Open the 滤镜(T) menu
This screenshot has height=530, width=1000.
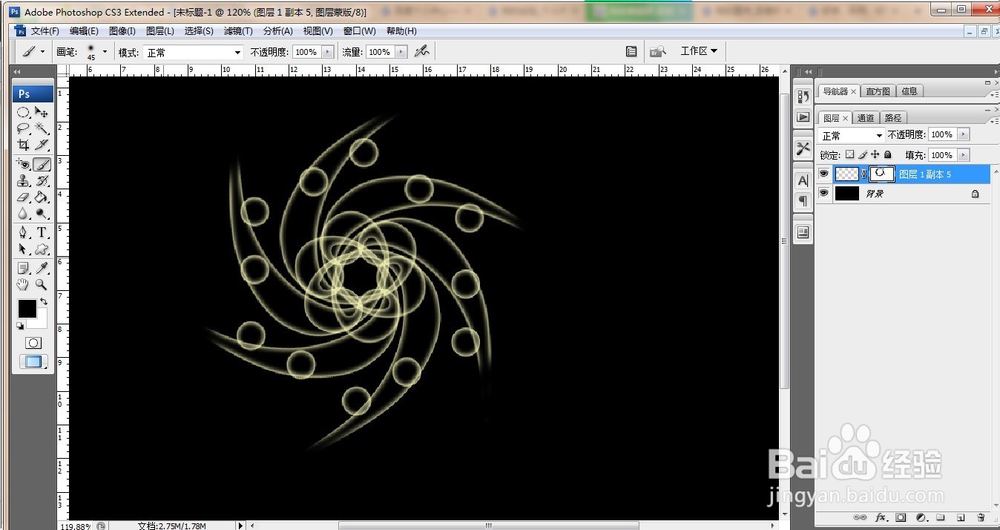(238, 31)
